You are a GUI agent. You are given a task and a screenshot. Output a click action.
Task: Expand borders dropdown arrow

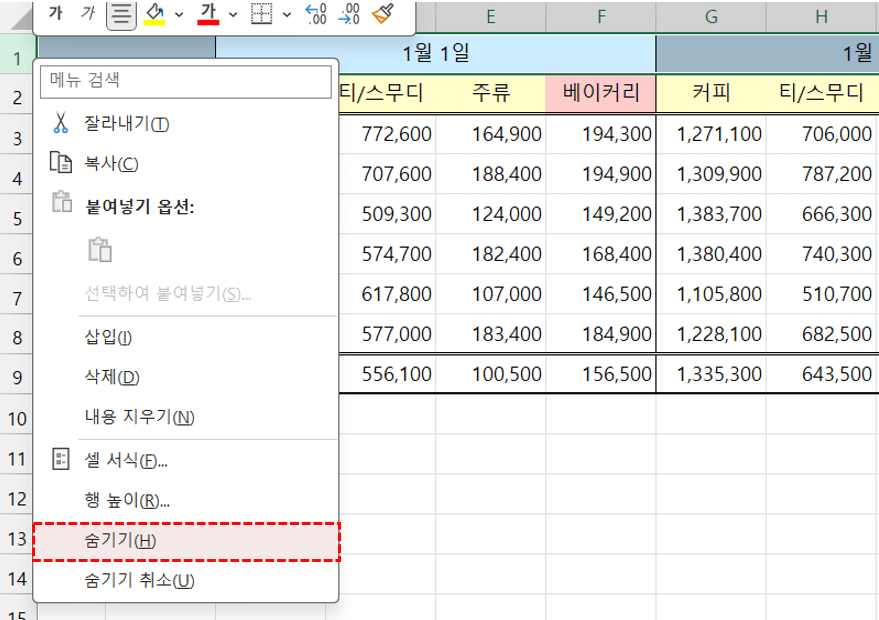[287, 15]
